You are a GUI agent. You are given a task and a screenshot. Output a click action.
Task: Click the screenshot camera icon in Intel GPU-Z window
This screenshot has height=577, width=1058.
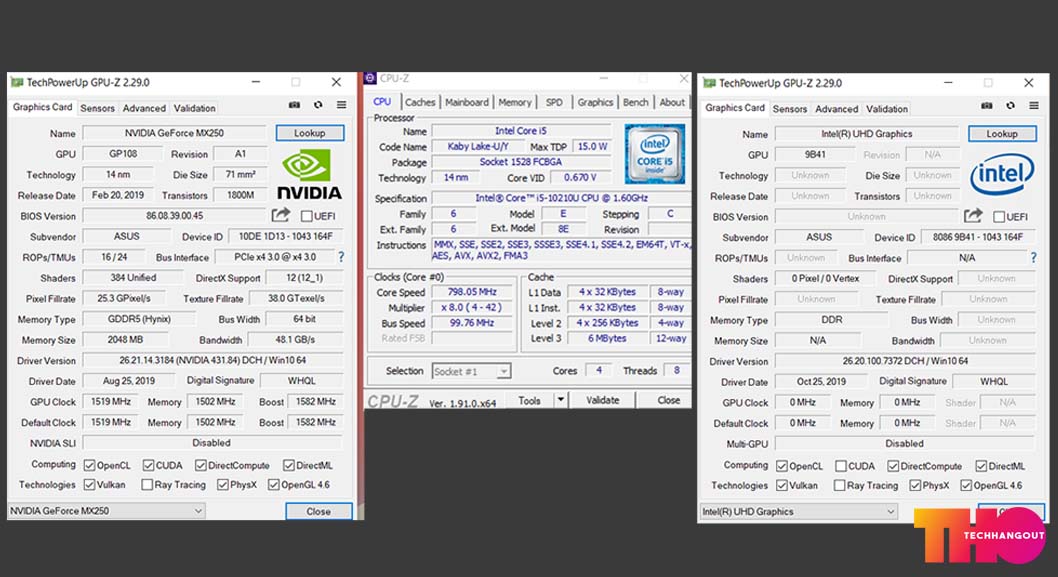986,106
